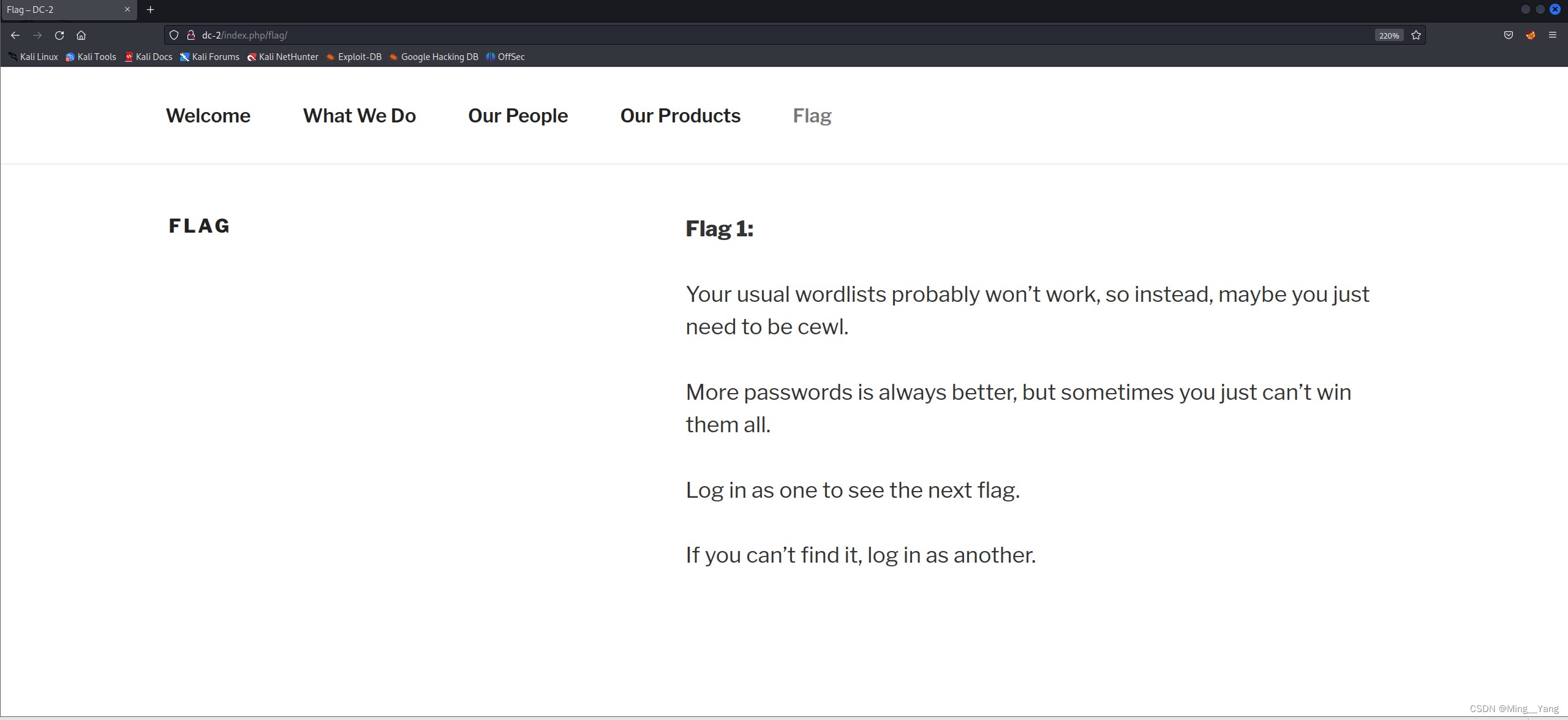Click the shield tracking protection icon

click(x=174, y=35)
